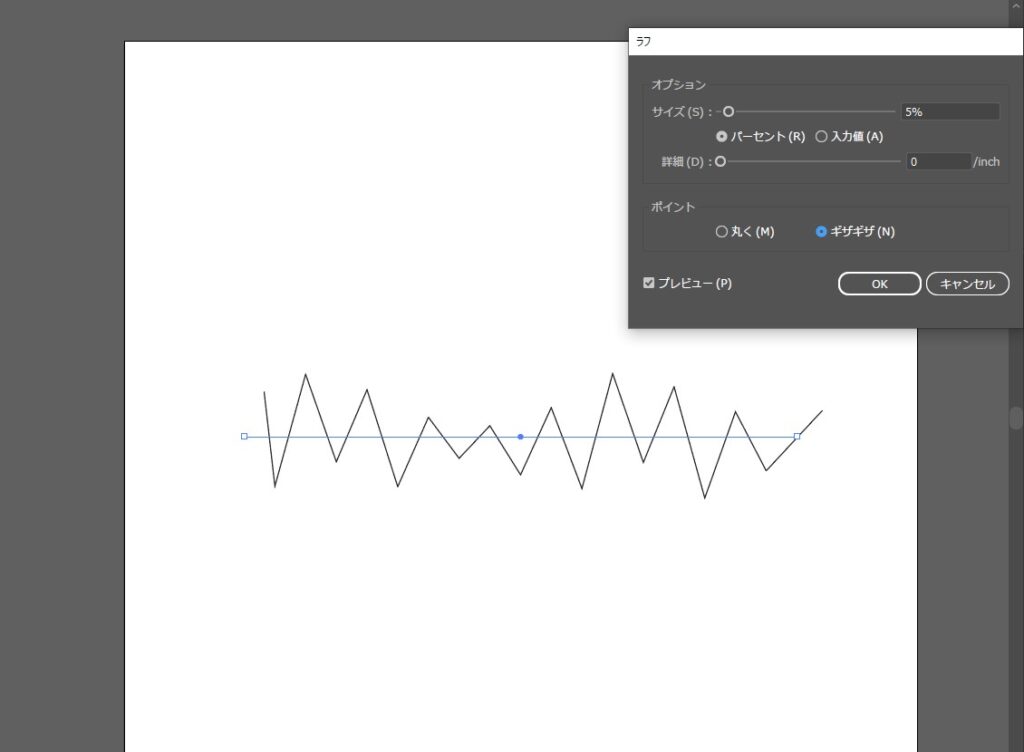
Task: Click the 詳細 value field showing 0
Action: [x=938, y=161]
